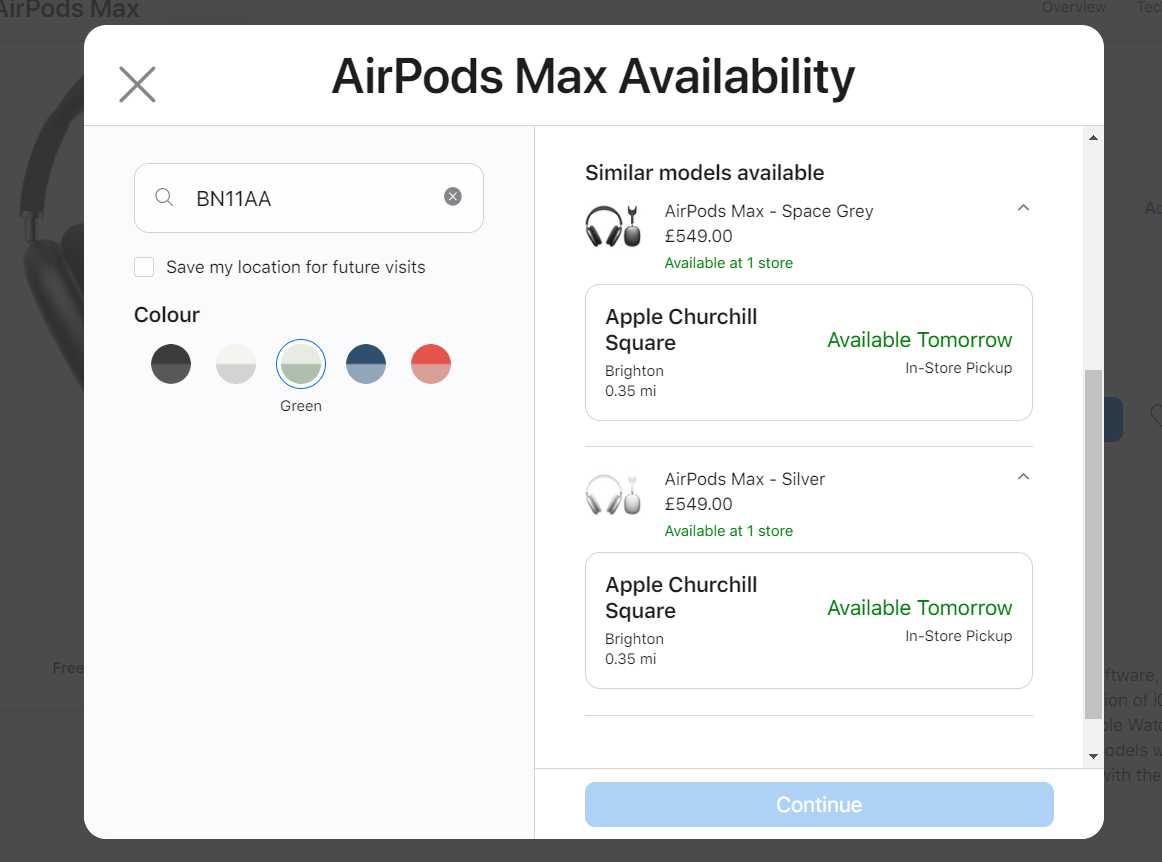Open the Silver AirPods Max thumbnail

(x=613, y=494)
